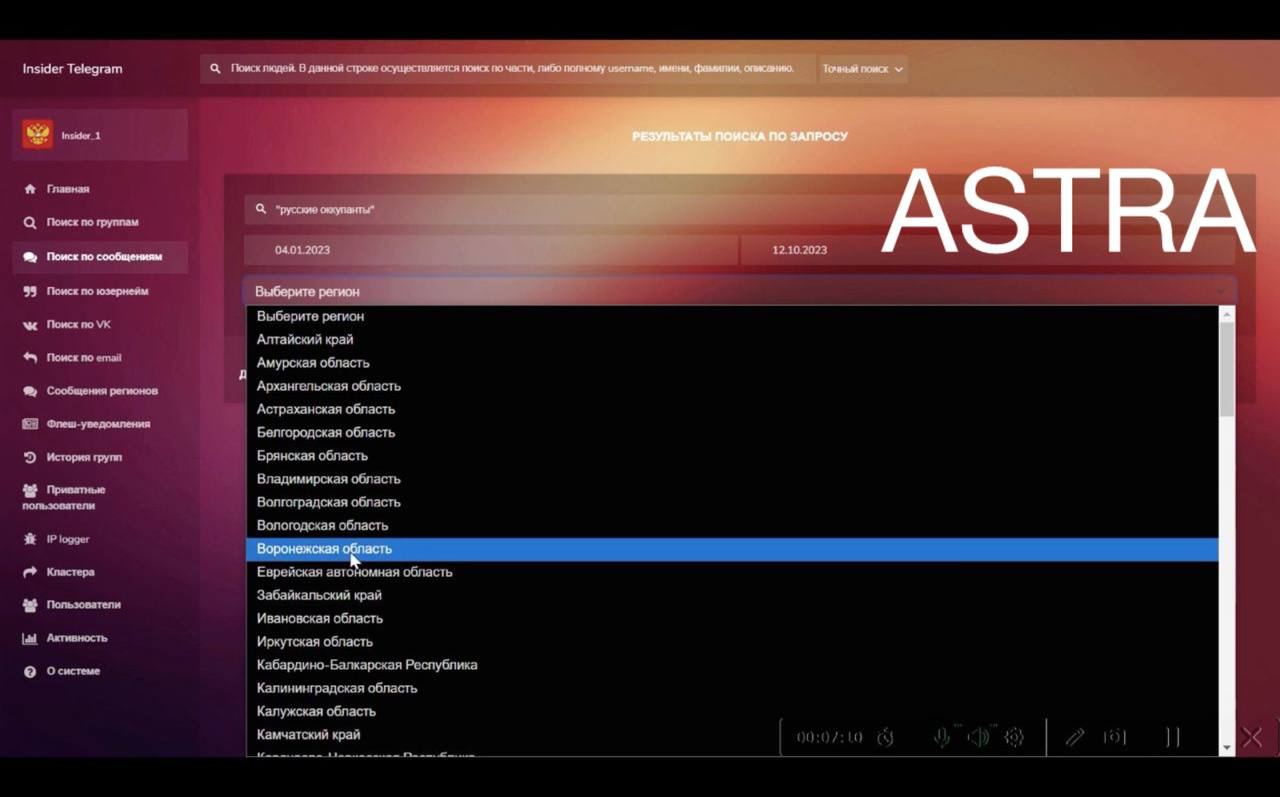Select the pencil annotation tool in recorder bar
This screenshot has height=797, width=1280.
[x=1075, y=737]
